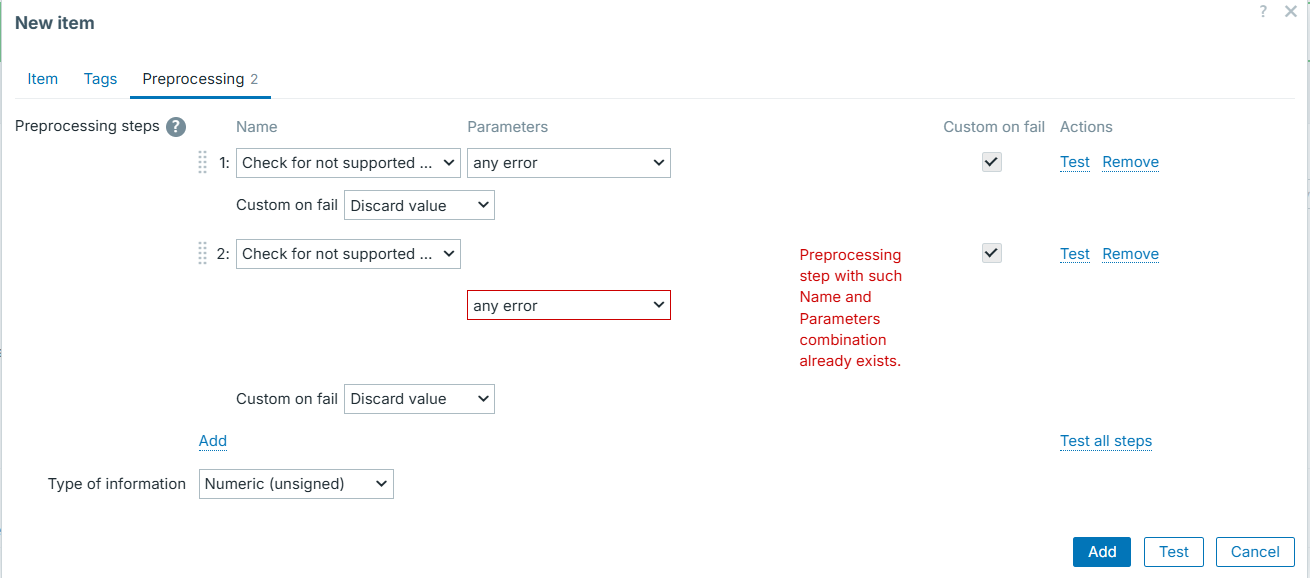Click the dialog help question mark icon
Viewport: 1310px width, 578px height.
tap(1265, 11)
